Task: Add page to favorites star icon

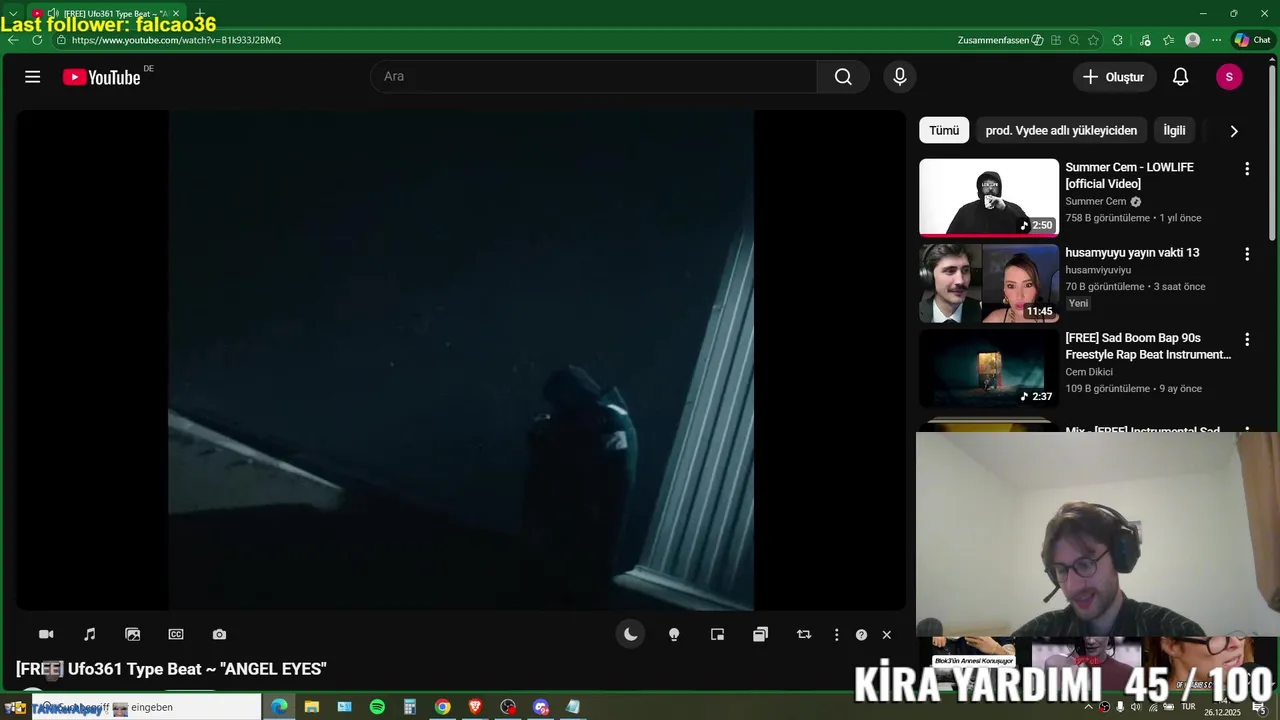Action: [1093, 40]
